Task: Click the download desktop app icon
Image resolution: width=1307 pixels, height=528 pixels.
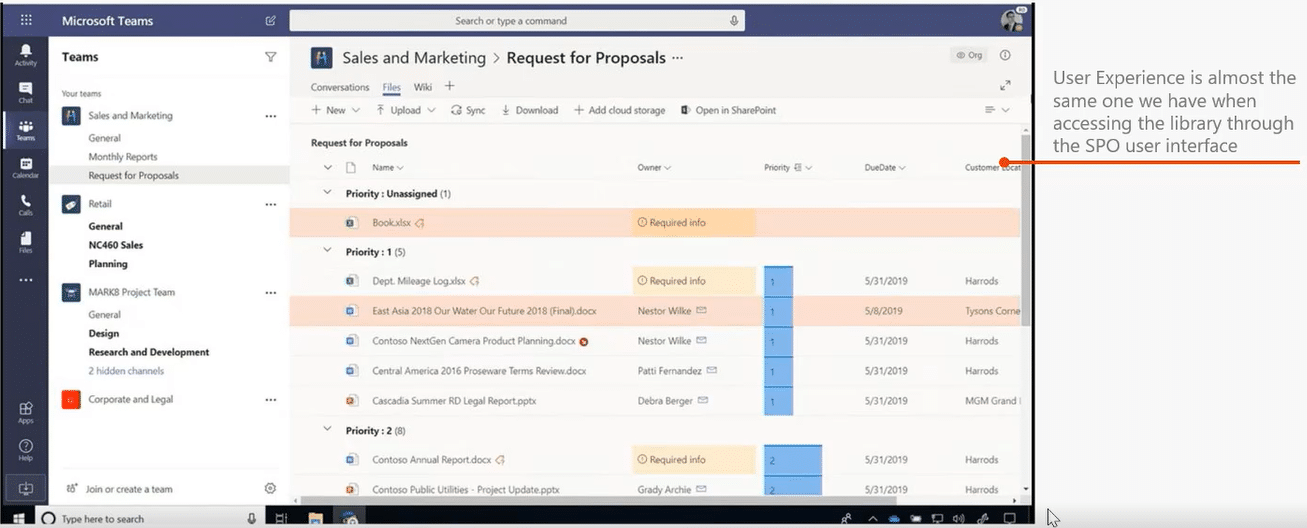Action: [25, 489]
